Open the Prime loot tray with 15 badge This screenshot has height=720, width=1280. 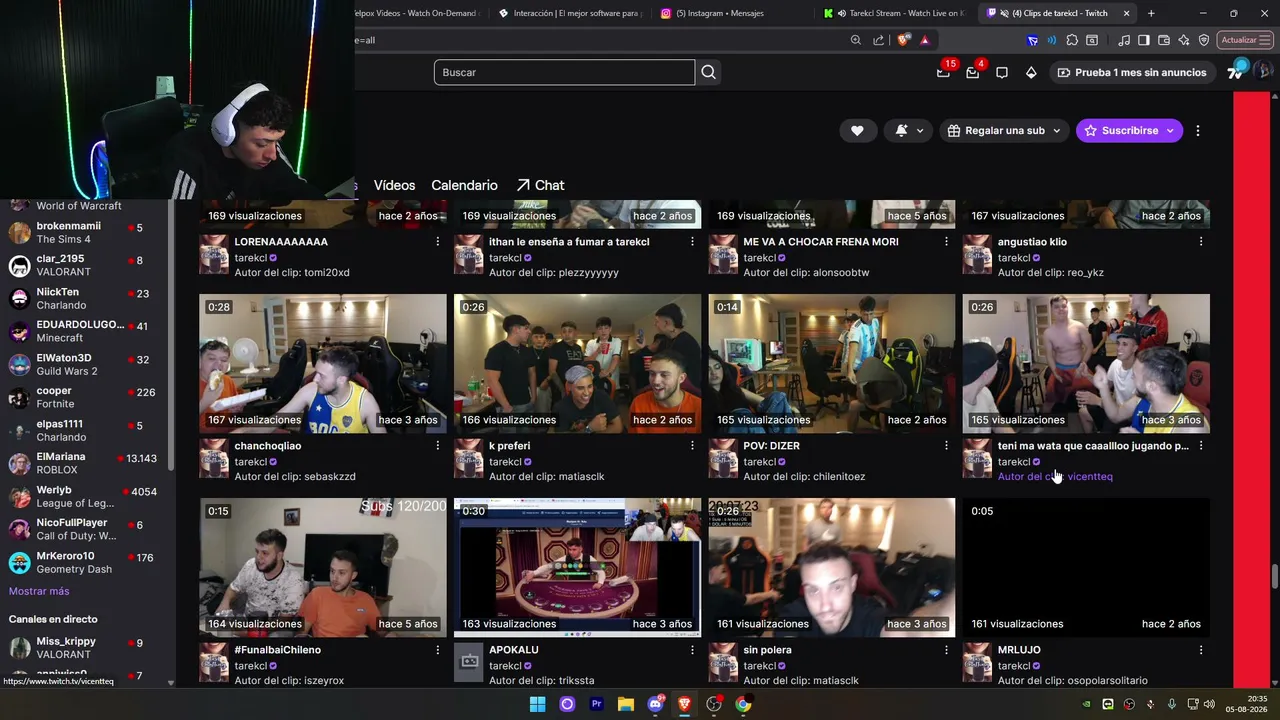coord(943,72)
